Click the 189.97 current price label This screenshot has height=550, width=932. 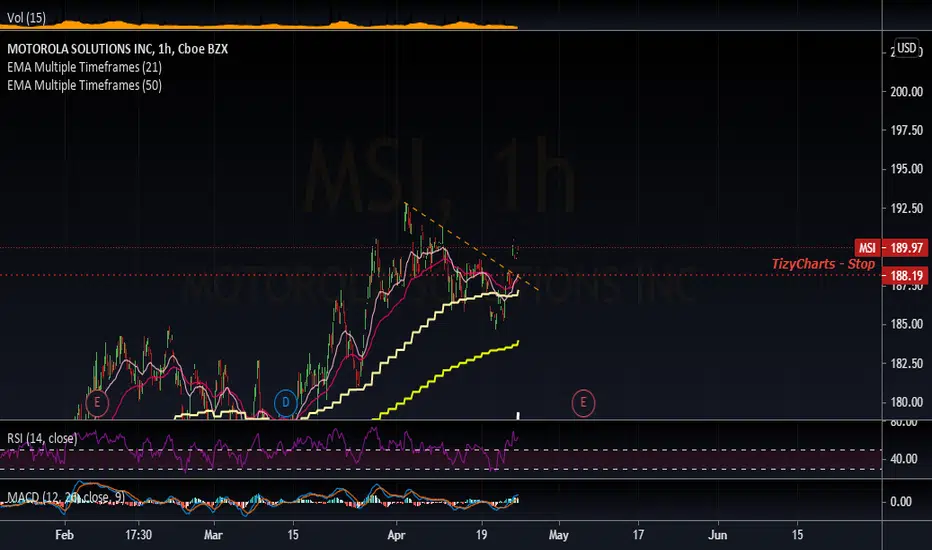pyautogui.click(x=906, y=248)
